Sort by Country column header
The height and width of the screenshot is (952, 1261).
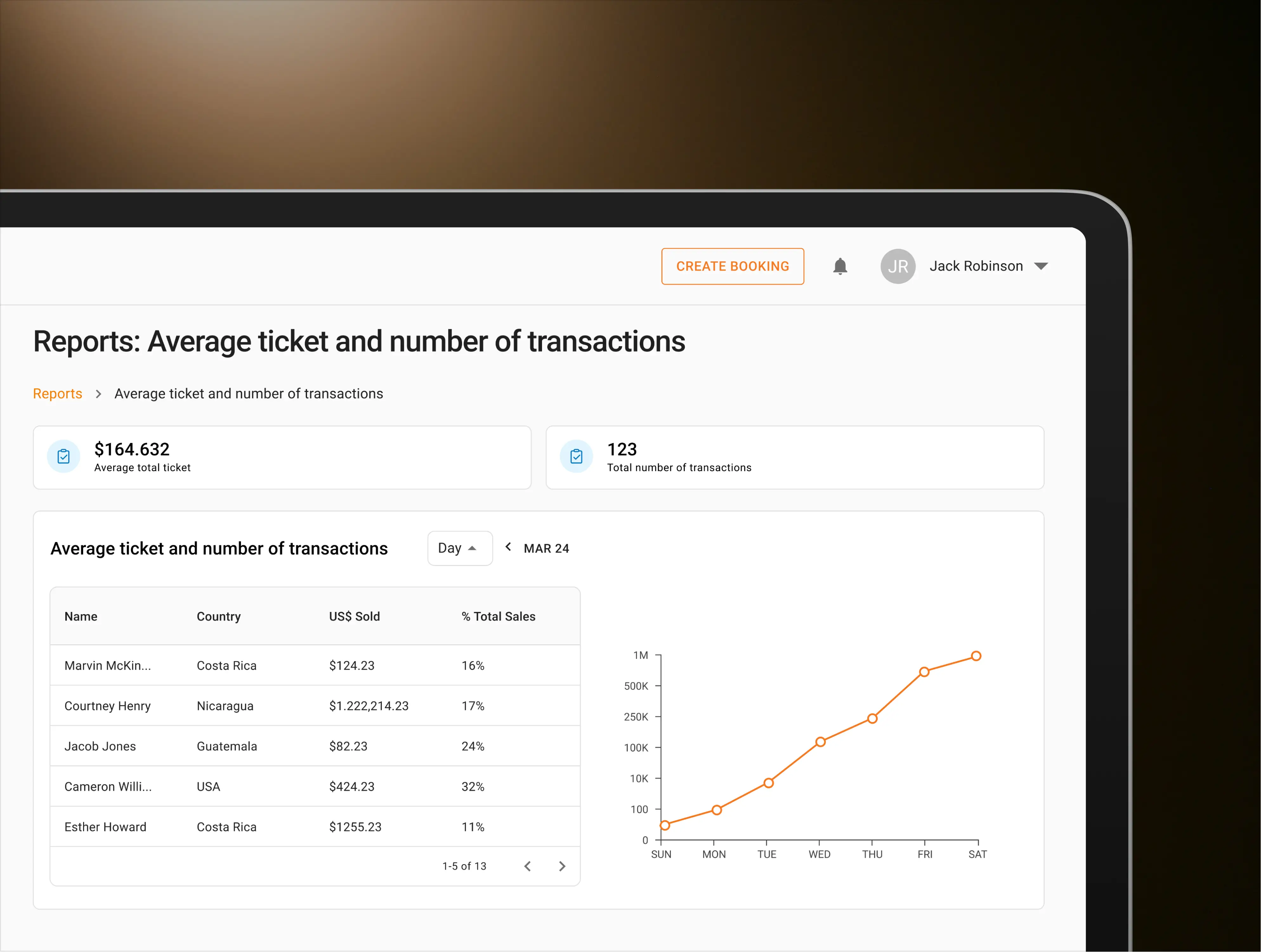click(218, 616)
